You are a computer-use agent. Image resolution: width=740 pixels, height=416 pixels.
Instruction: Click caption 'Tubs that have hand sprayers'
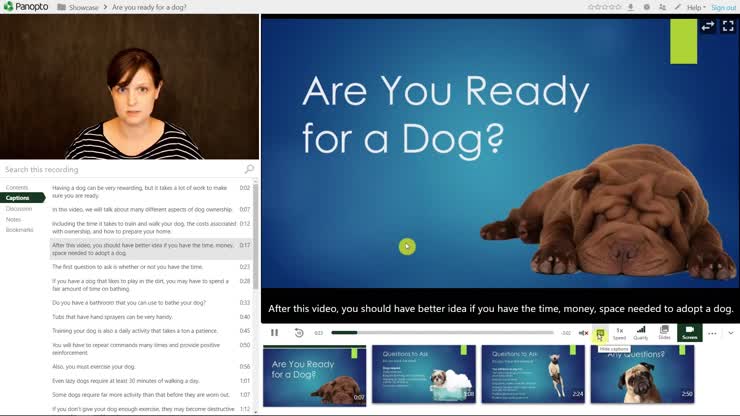[150, 317]
